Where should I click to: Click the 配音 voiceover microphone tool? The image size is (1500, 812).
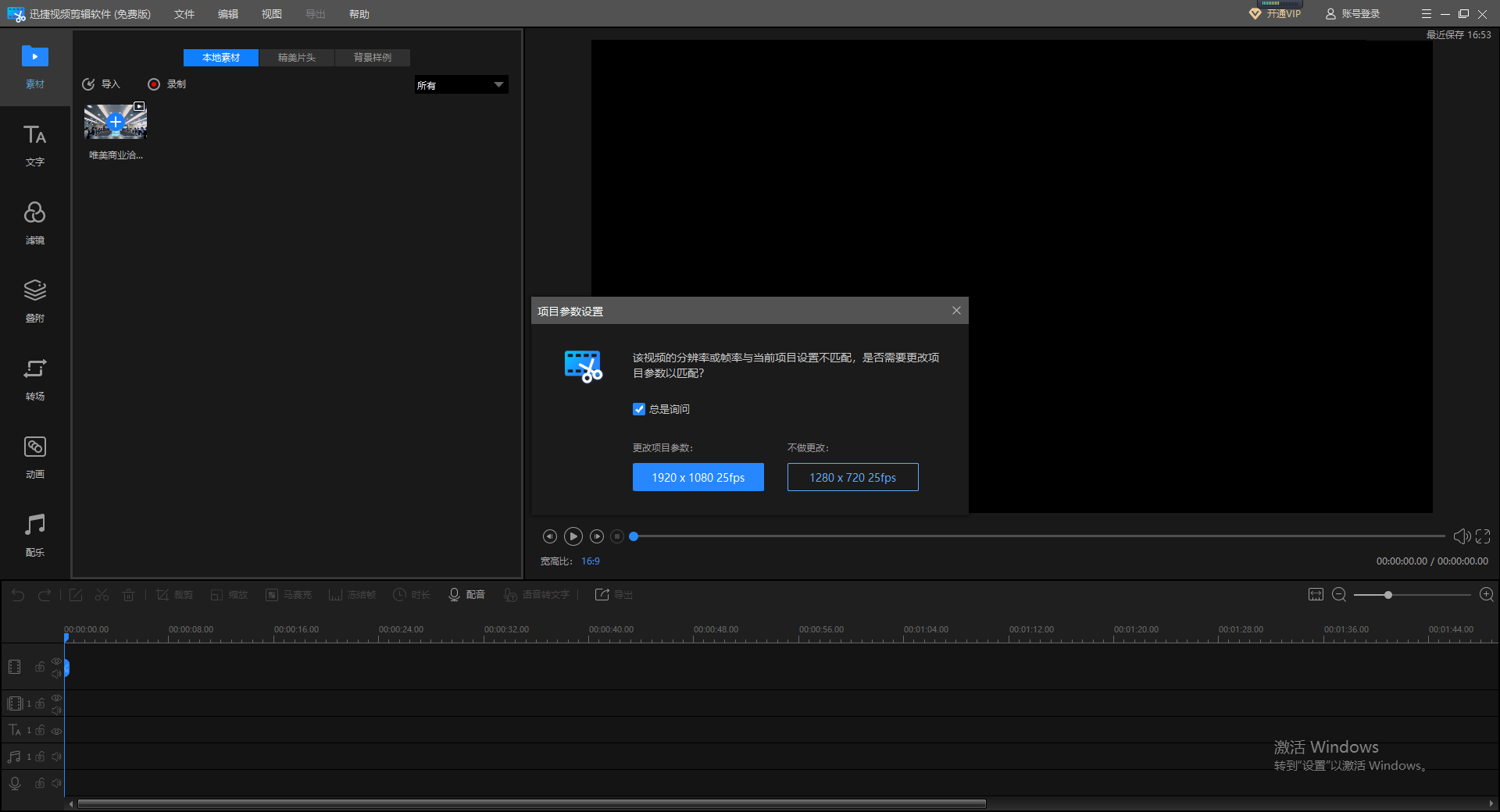[x=466, y=595]
